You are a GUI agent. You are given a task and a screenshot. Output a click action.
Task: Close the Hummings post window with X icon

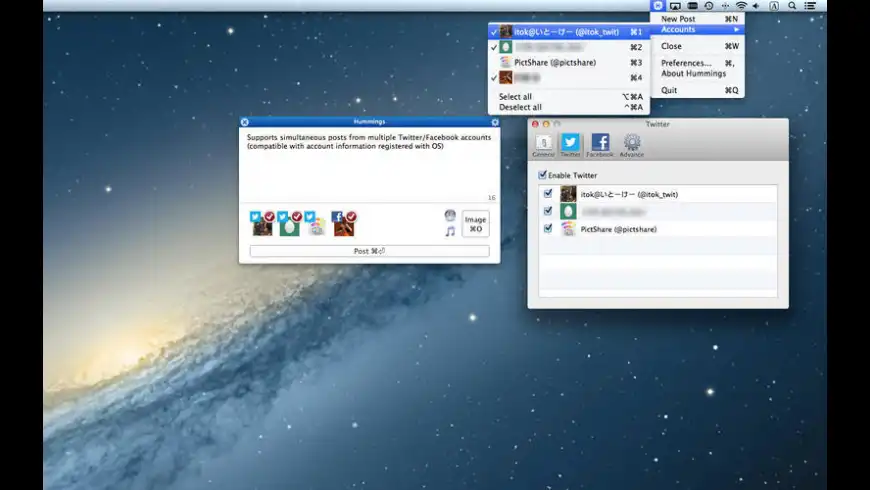point(245,122)
